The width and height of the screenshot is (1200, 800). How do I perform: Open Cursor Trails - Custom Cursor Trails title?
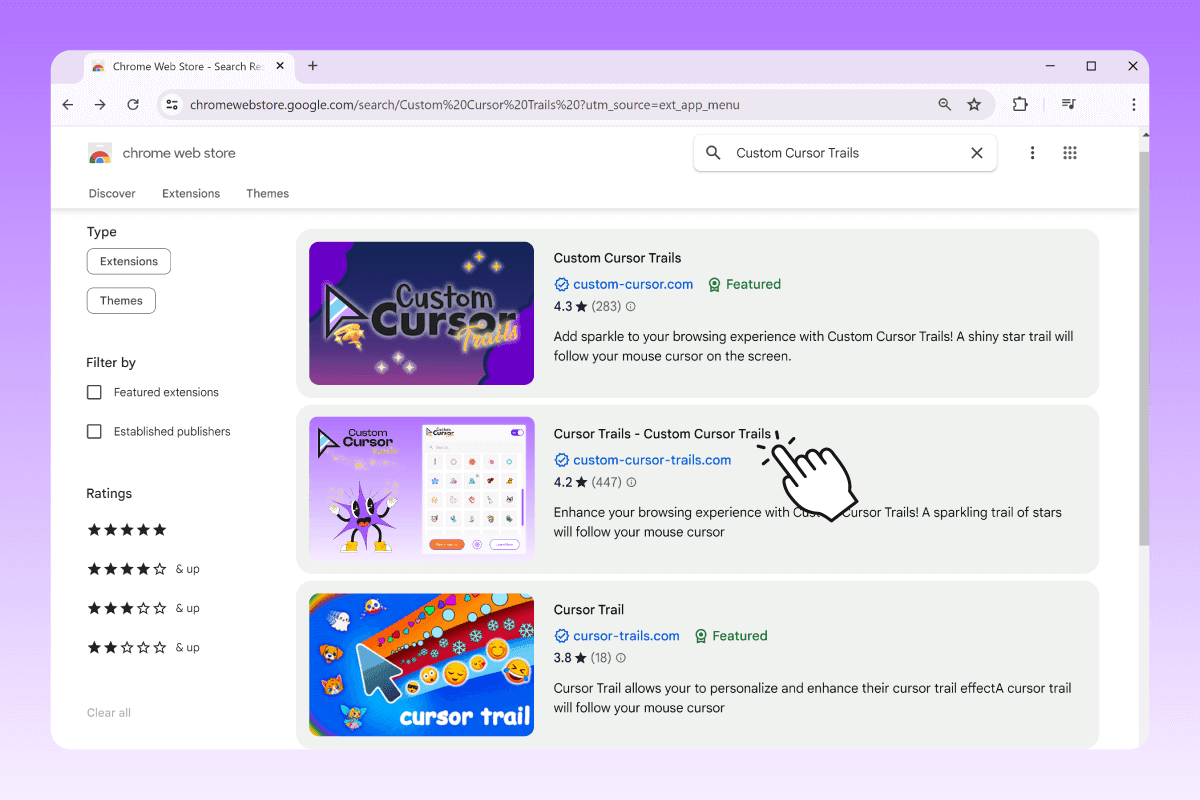pyautogui.click(x=662, y=434)
